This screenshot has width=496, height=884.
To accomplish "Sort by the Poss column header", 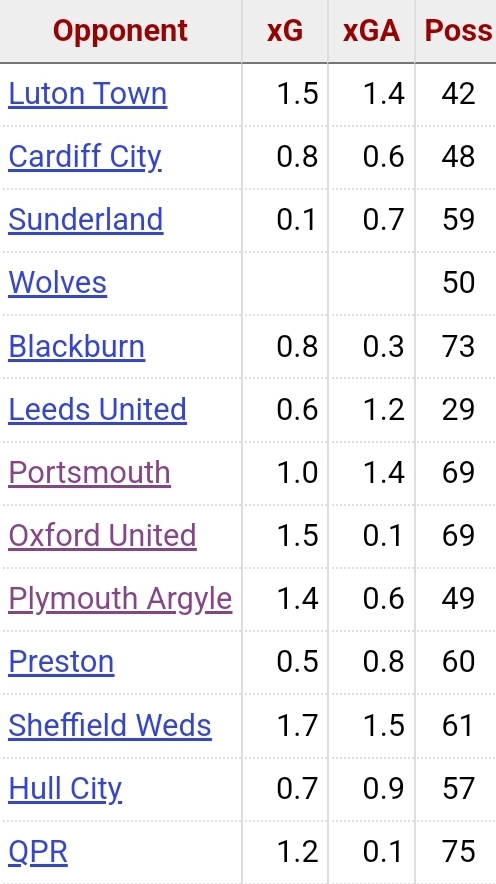I will (457, 30).
